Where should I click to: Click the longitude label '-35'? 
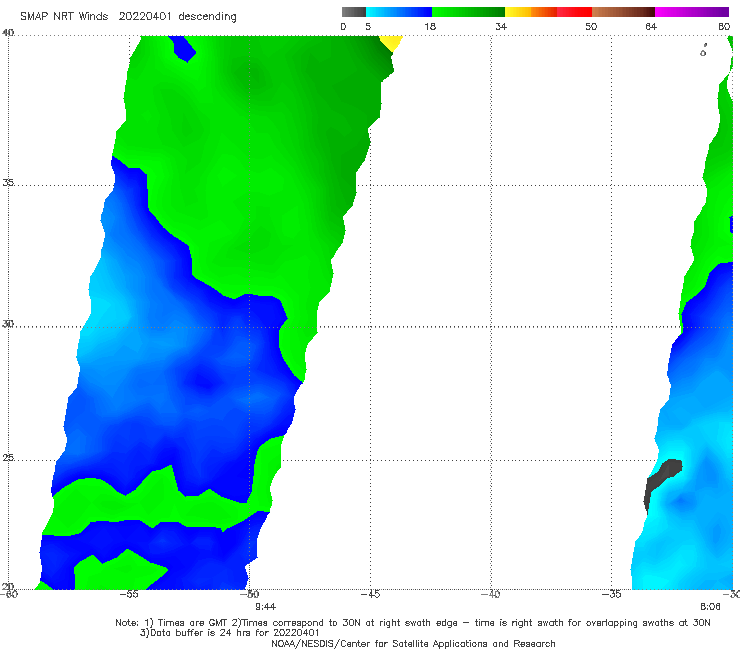(x=612, y=594)
